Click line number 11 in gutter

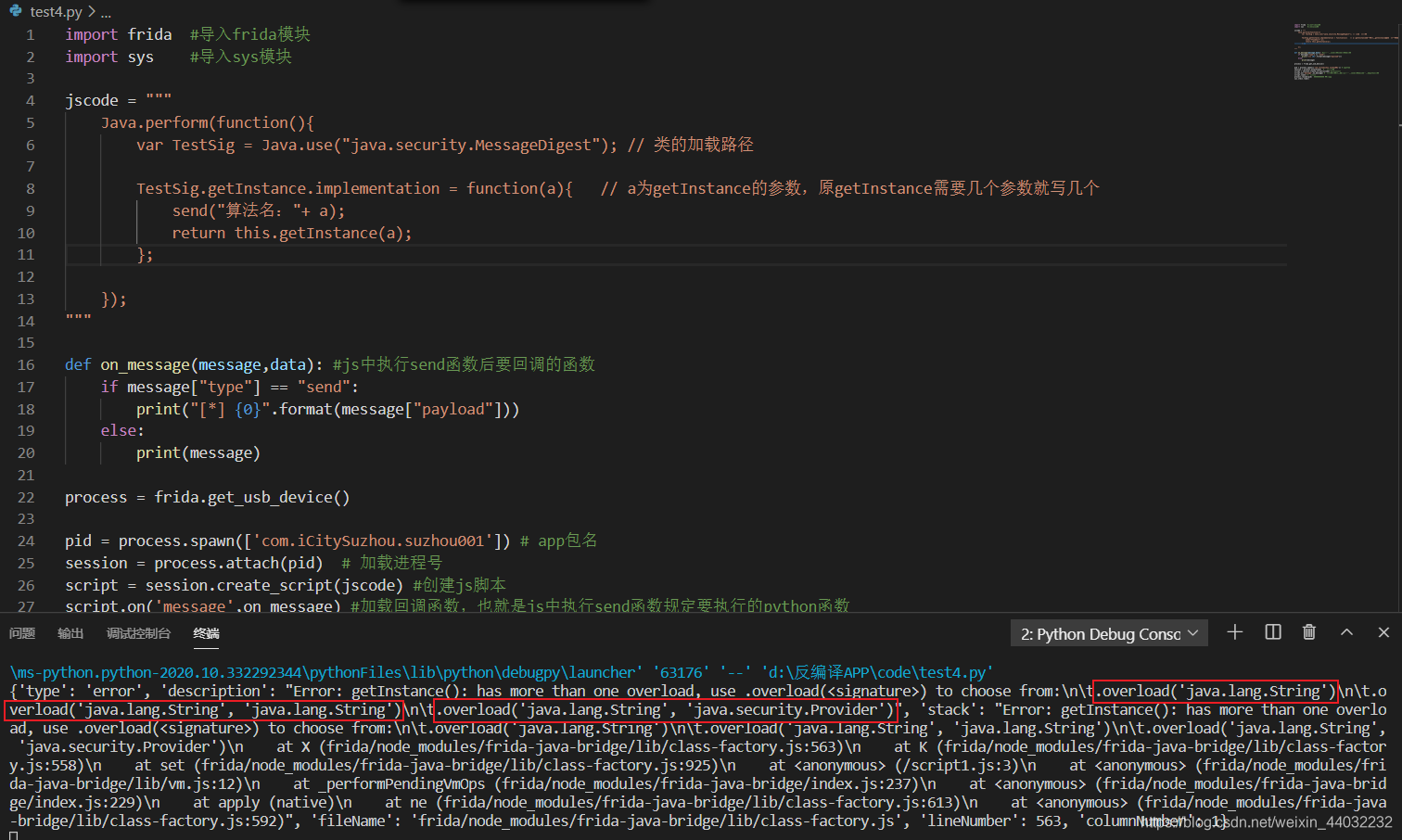(x=26, y=255)
